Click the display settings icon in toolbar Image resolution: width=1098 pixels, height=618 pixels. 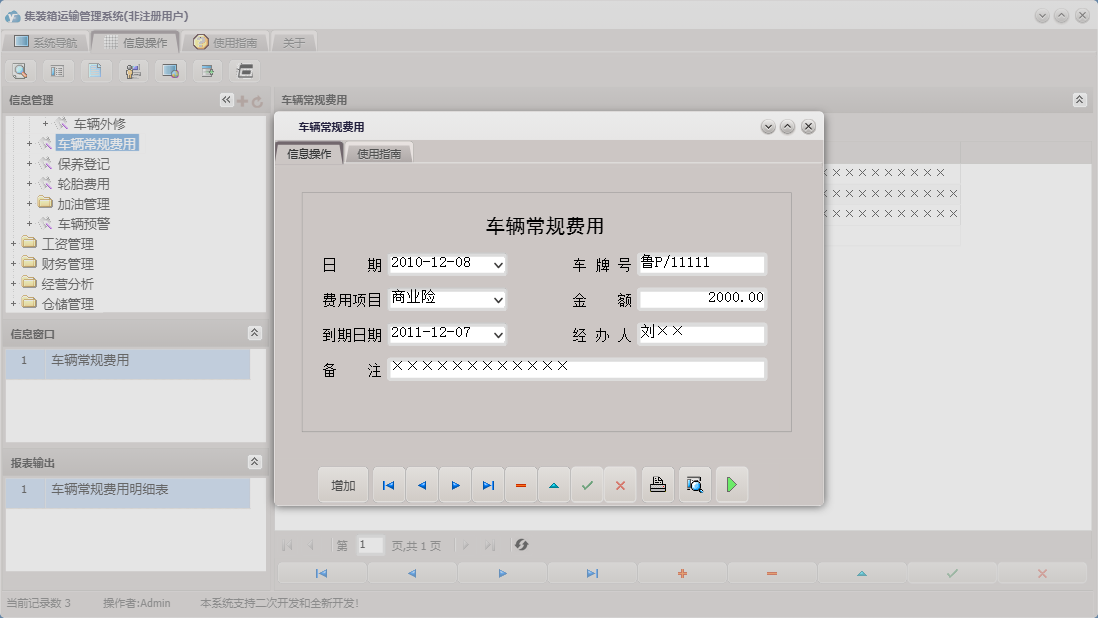pyautogui.click(x=171, y=71)
